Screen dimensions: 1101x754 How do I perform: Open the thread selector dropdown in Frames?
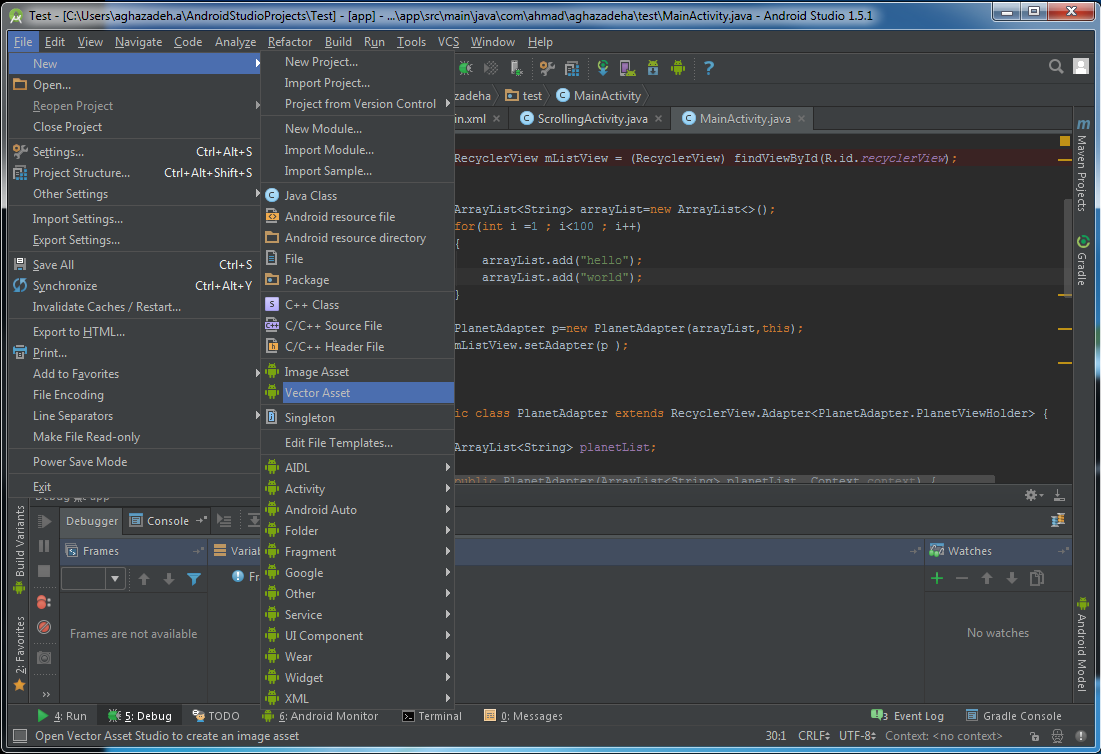click(x=115, y=579)
